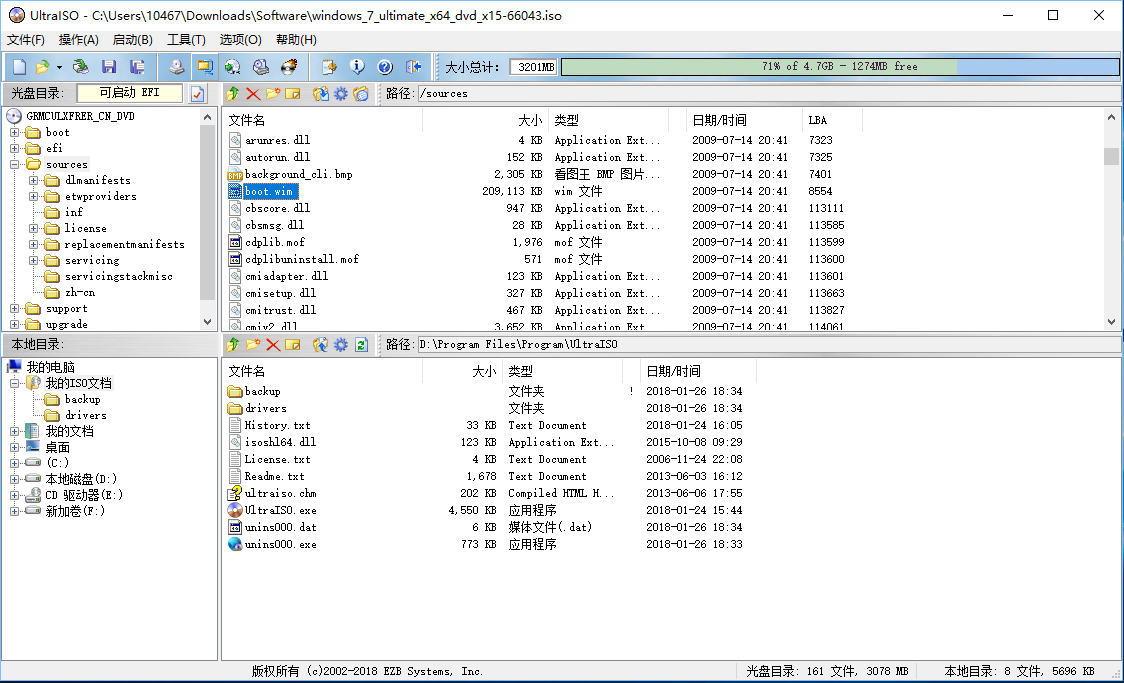Click the Open CD/DVD toolbar icon
This screenshot has height=683, width=1124.
(81, 67)
